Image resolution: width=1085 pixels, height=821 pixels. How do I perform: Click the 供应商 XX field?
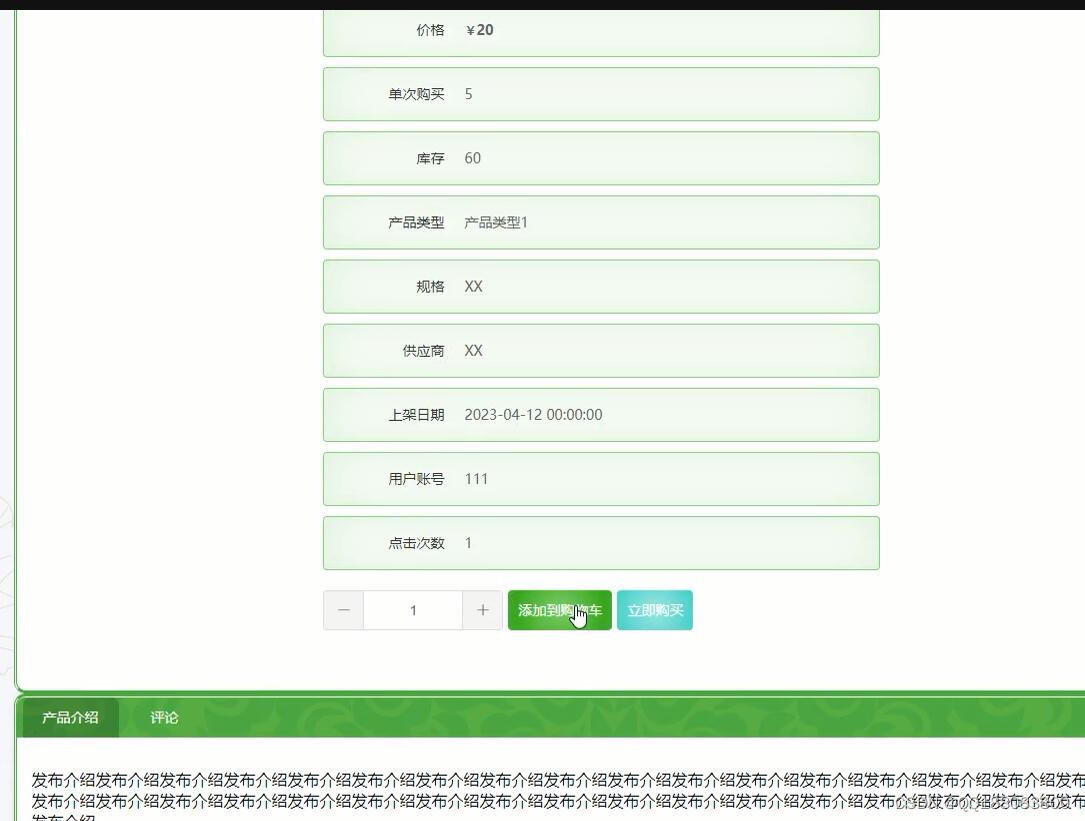pyautogui.click(x=600, y=350)
